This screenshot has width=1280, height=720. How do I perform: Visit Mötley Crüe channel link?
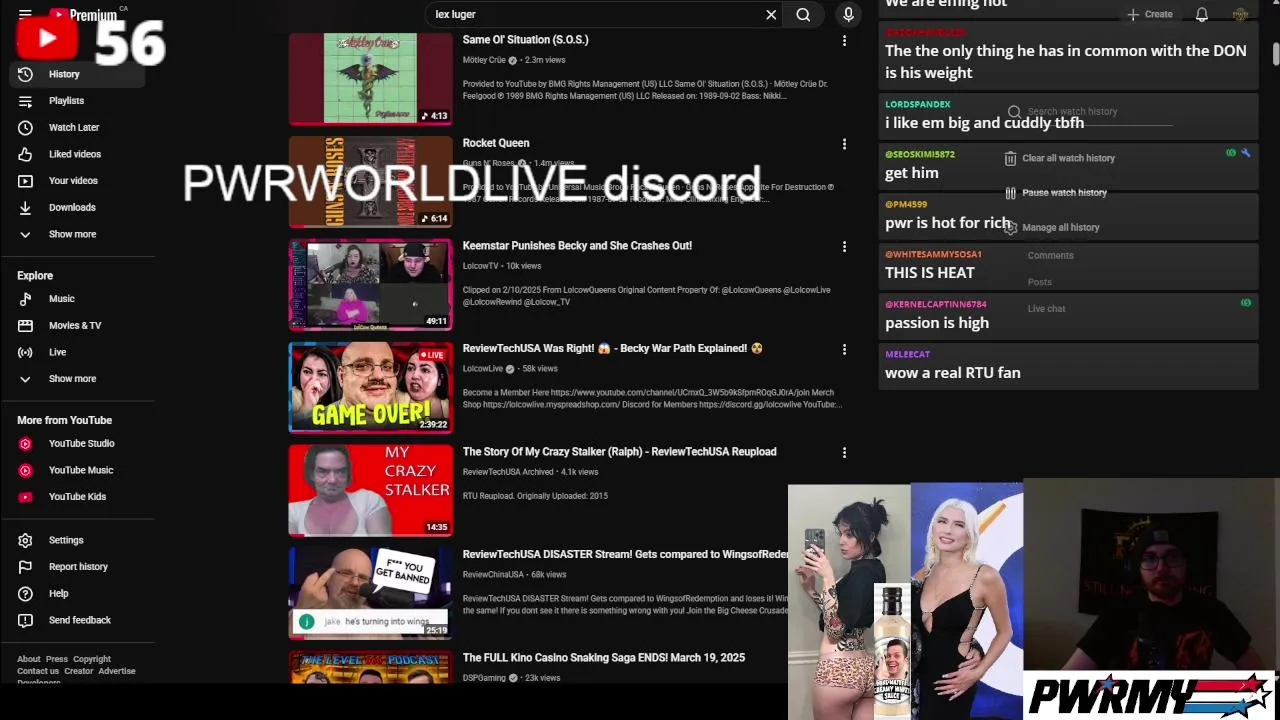[484, 60]
